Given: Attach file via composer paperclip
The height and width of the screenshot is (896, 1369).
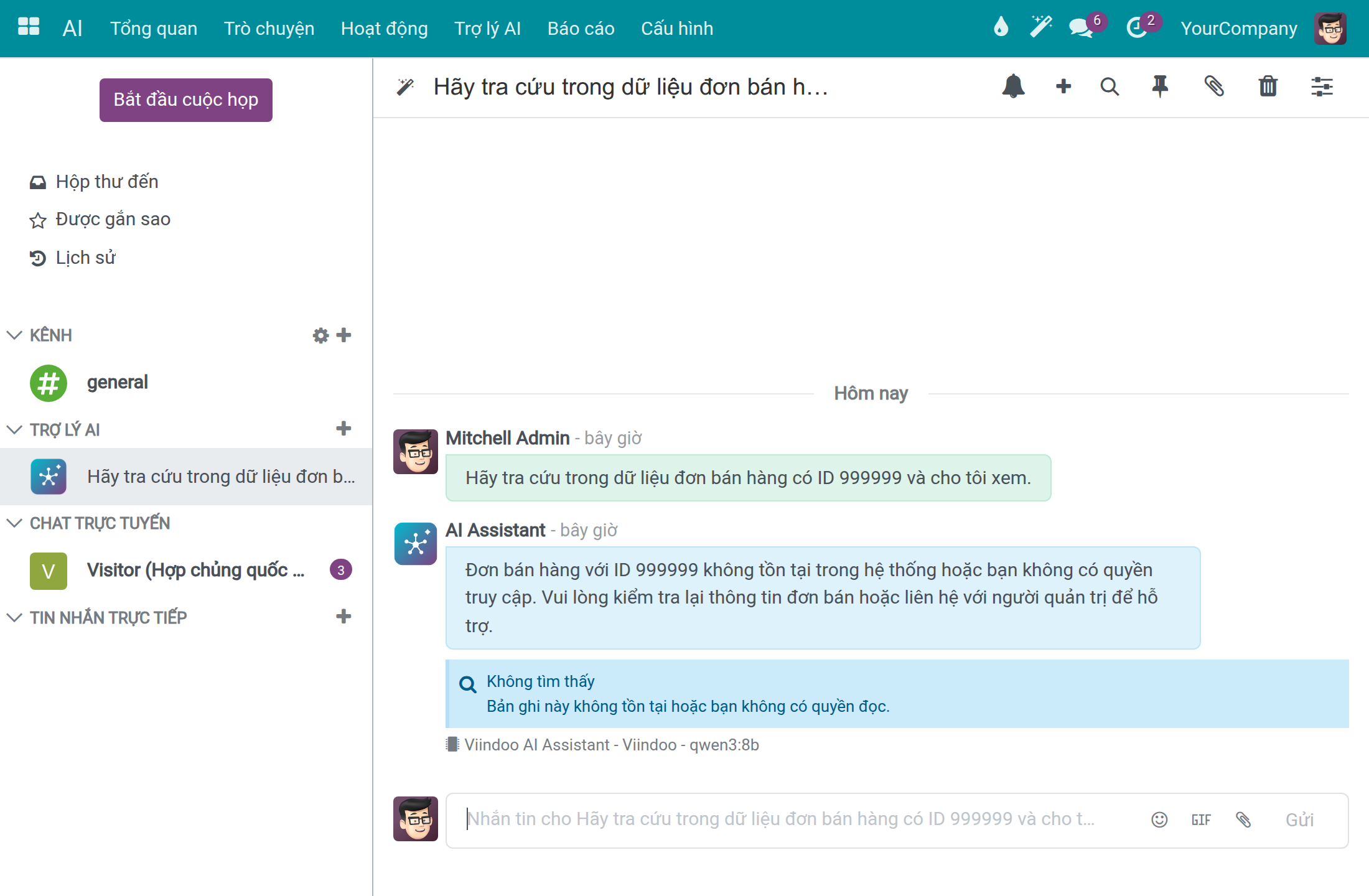Looking at the screenshot, I should [1243, 819].
